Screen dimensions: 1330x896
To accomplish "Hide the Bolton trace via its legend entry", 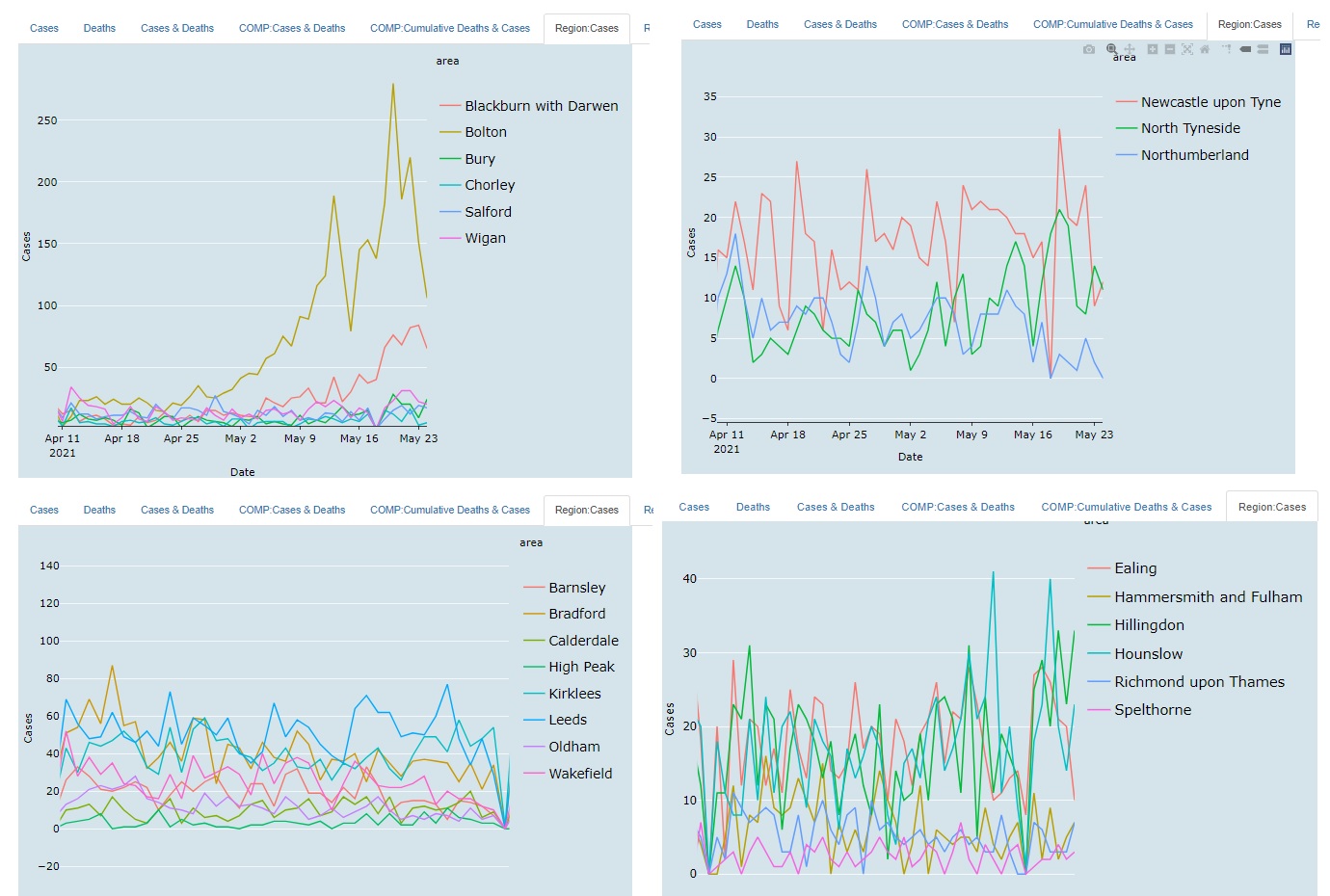I will coord(485,132).
